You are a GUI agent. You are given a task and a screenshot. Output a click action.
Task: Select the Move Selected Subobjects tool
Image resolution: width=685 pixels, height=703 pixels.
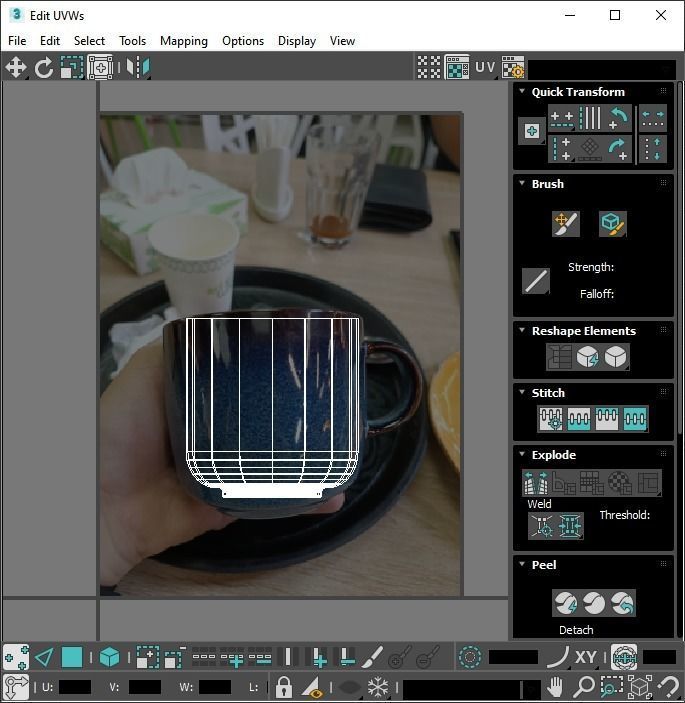tap(16, 67)
